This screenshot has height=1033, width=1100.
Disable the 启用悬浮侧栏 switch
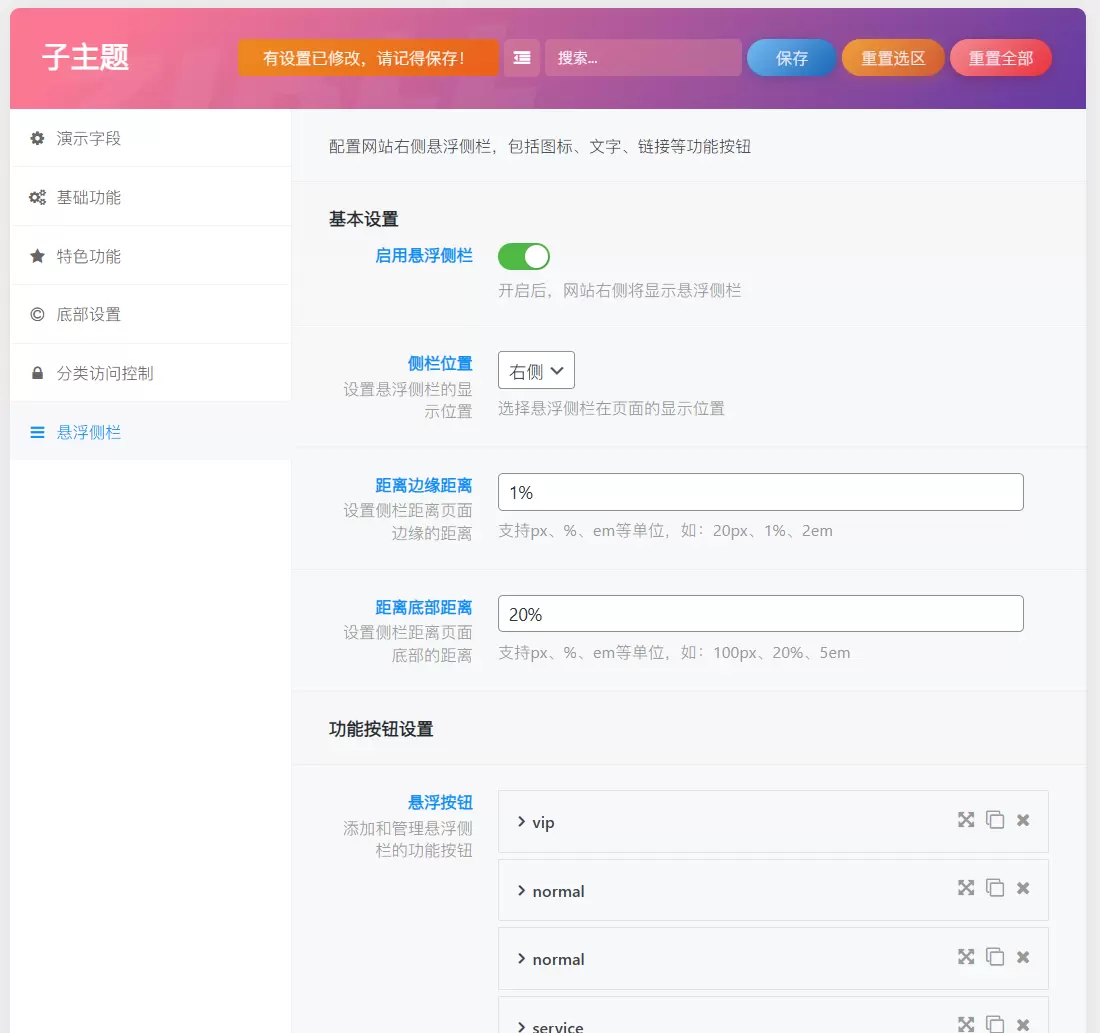(524, 256)
